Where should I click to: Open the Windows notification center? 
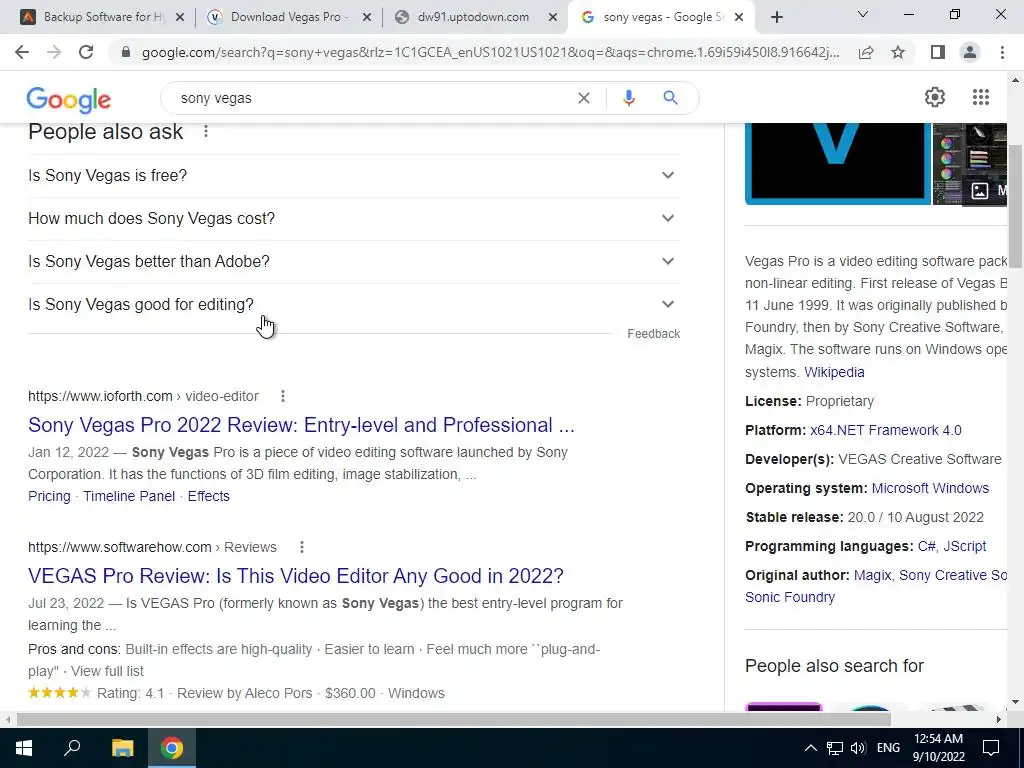(991, 748)
